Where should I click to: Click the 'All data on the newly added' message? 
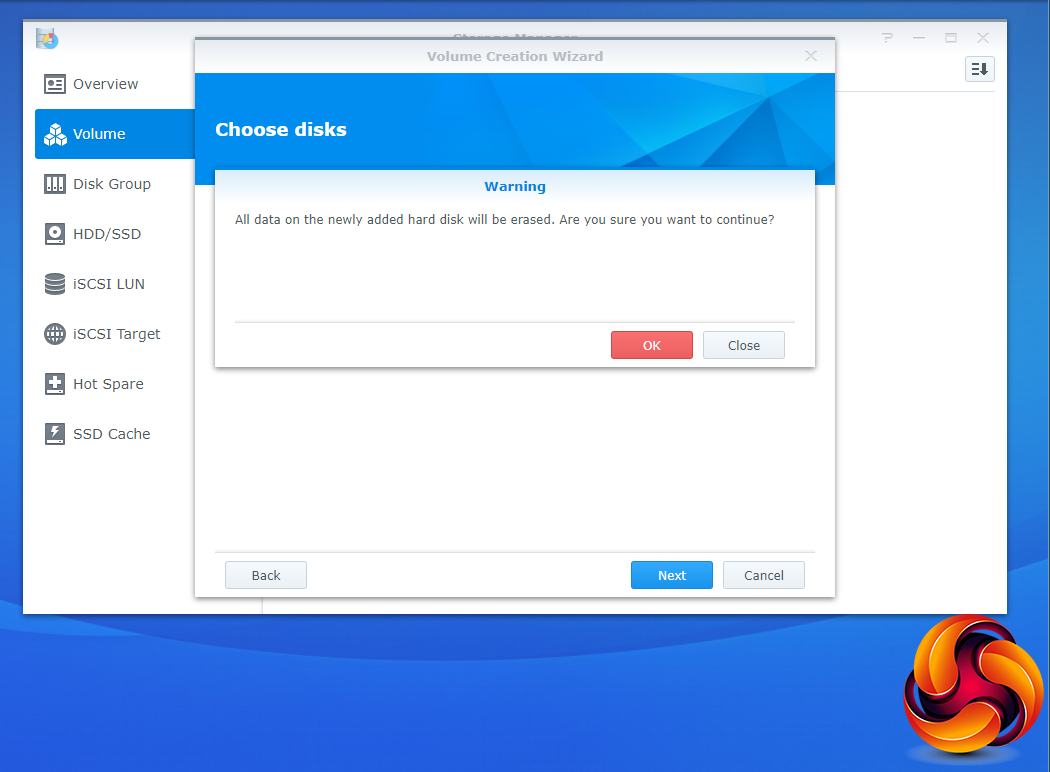pyautogui.click(x=504, y=220)
